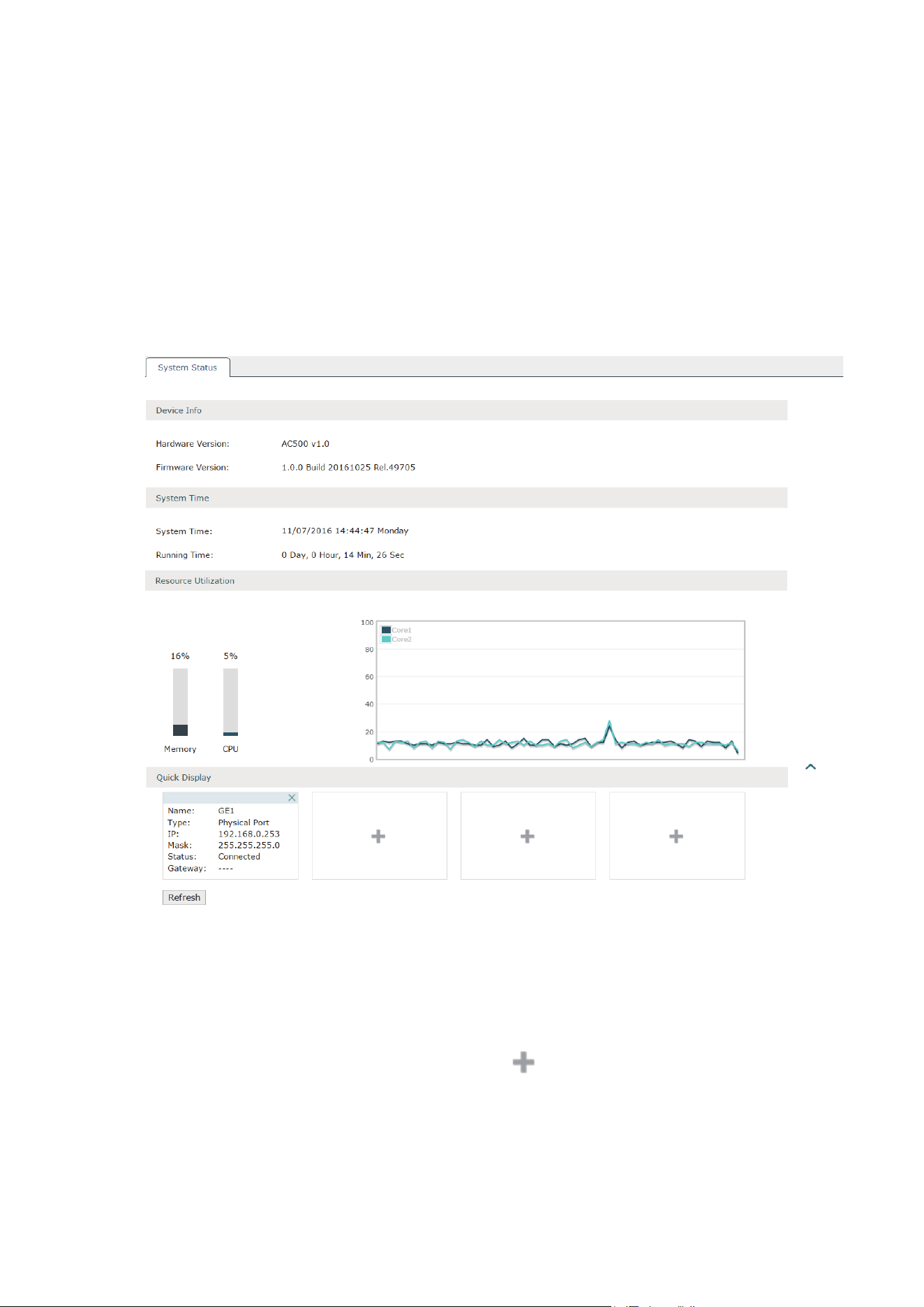Add a port in the fourth quick display card
Screen dimensions: 924x1307
676,836
